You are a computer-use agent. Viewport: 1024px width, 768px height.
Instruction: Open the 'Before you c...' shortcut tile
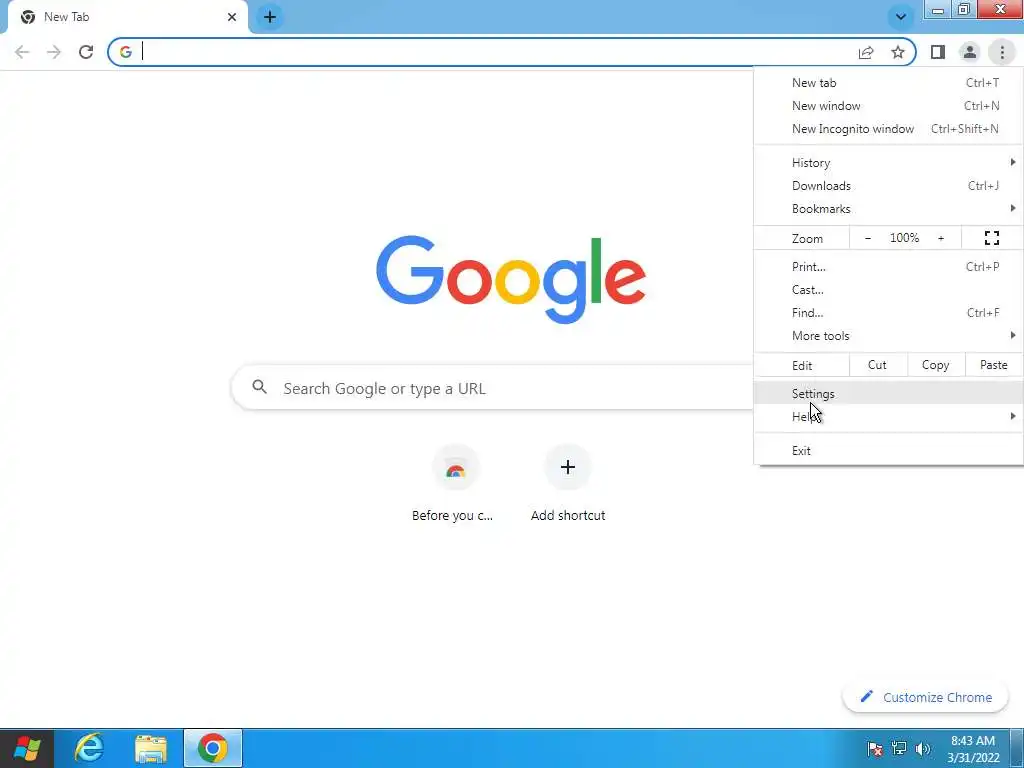click(455, 483)
